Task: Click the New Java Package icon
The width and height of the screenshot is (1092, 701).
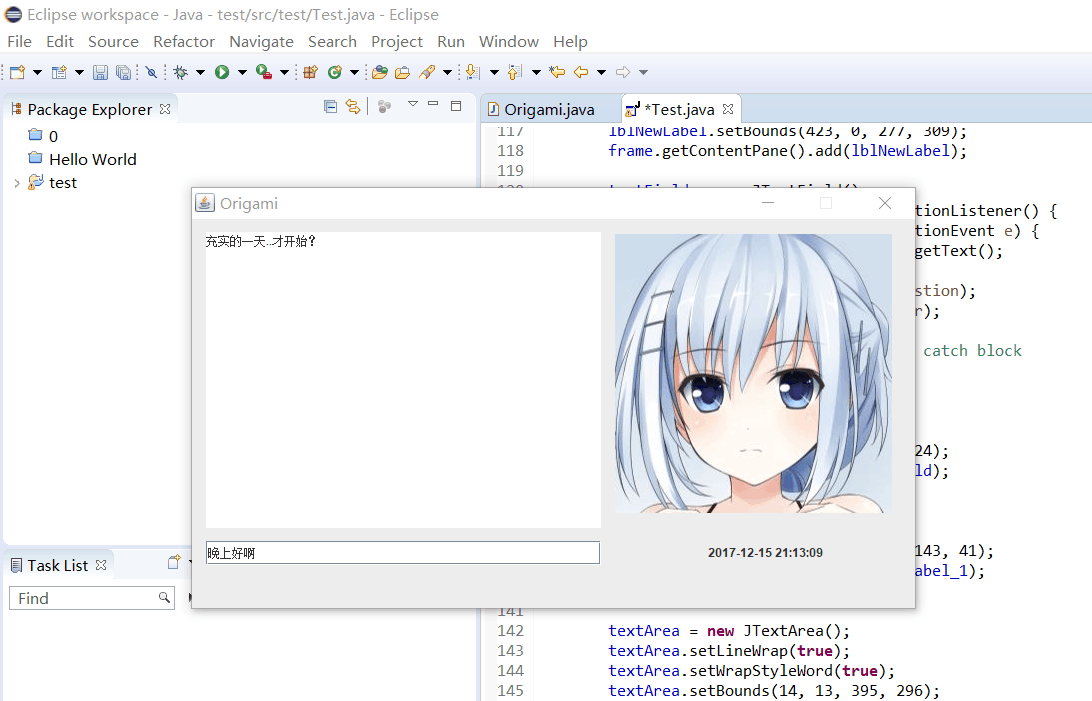Action: [311, 72]
